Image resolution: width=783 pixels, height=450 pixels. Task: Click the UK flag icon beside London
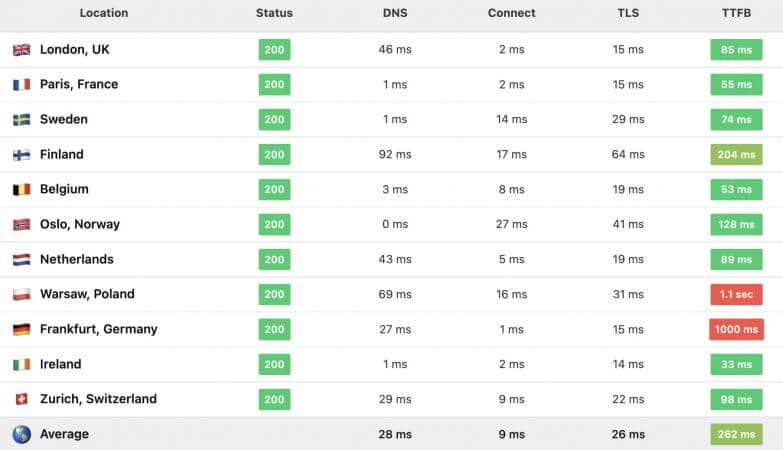[x=21, y=49]
